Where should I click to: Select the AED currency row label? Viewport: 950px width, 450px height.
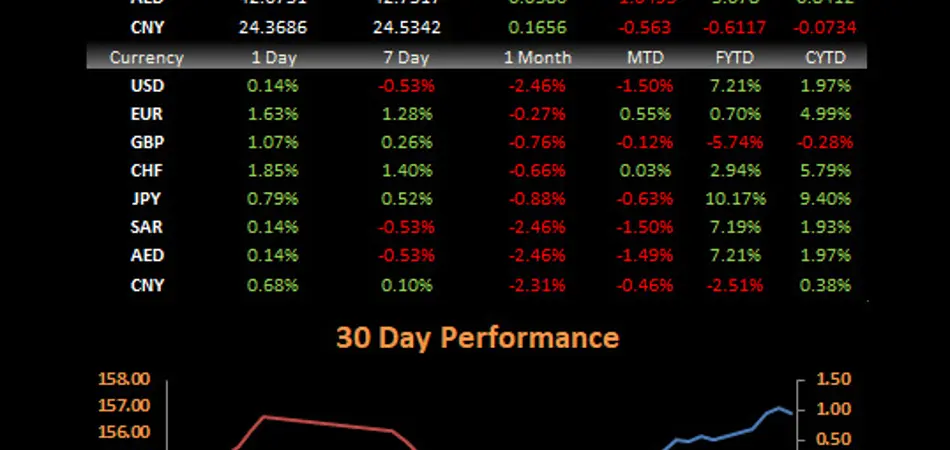coord(147,256)
